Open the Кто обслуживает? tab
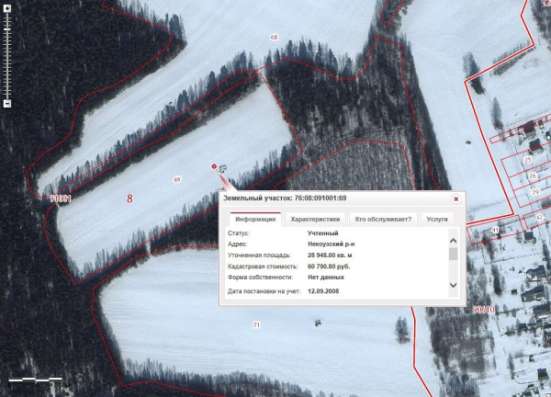 pyautogui.click(x=383, y=219)
